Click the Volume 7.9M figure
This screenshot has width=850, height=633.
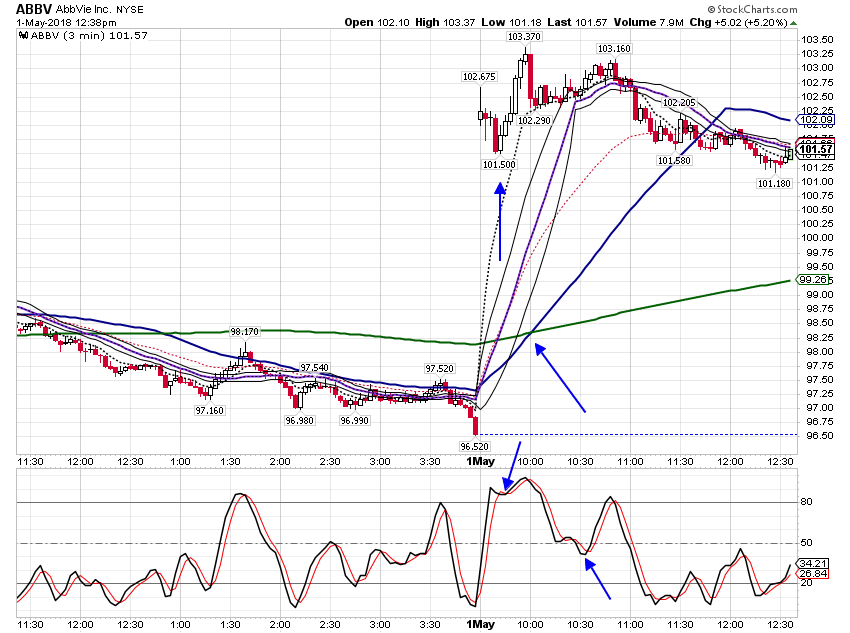tap(648, 22)
